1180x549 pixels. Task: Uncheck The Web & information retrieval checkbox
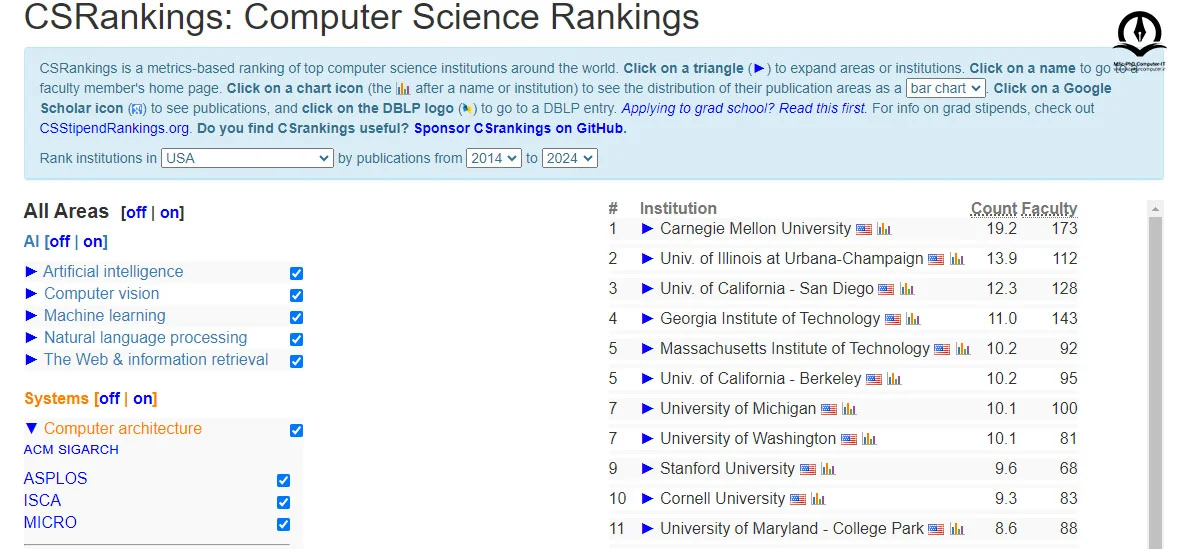(297, 361)
